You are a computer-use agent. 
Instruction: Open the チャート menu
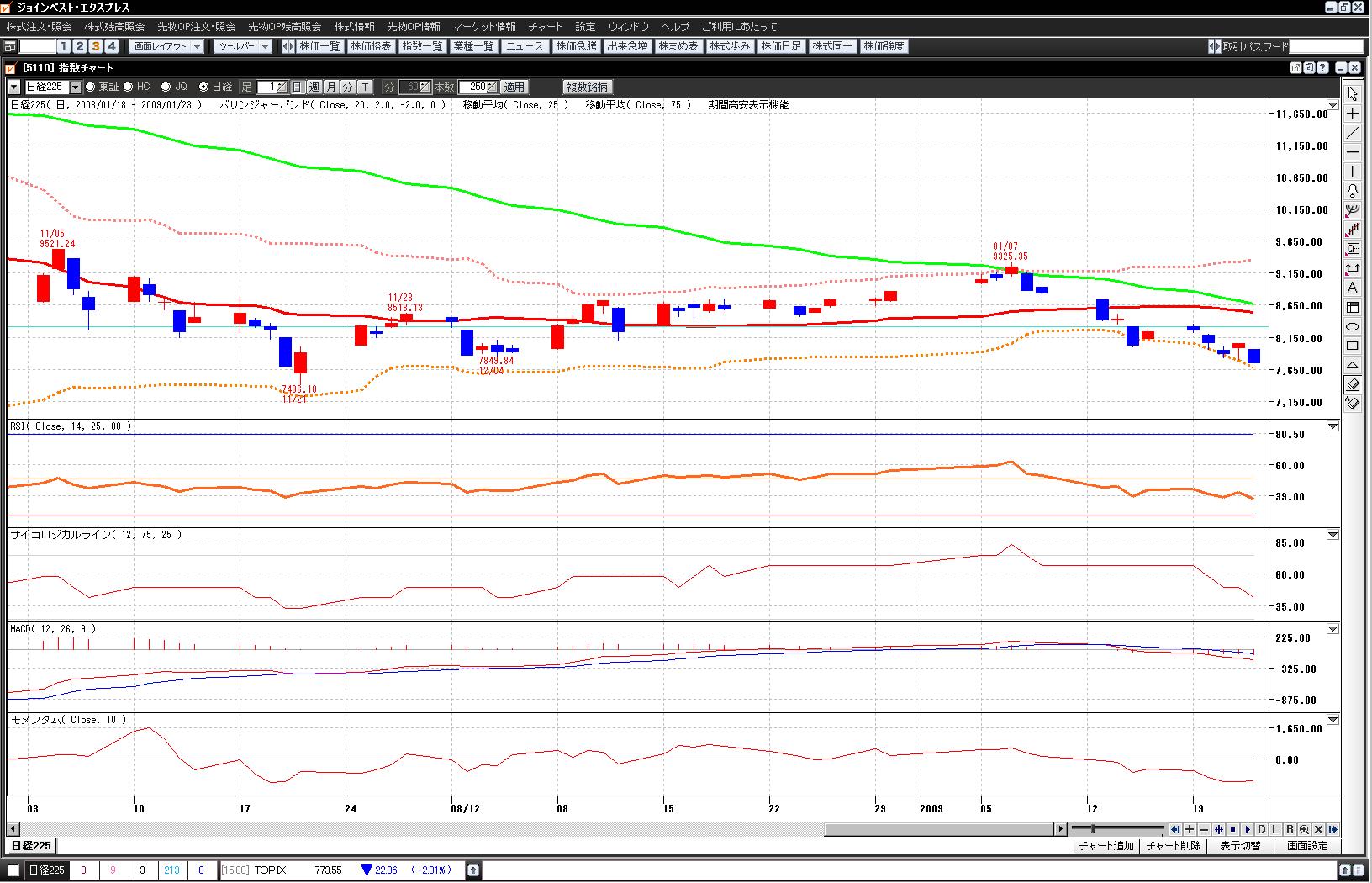tap(546, 27)
